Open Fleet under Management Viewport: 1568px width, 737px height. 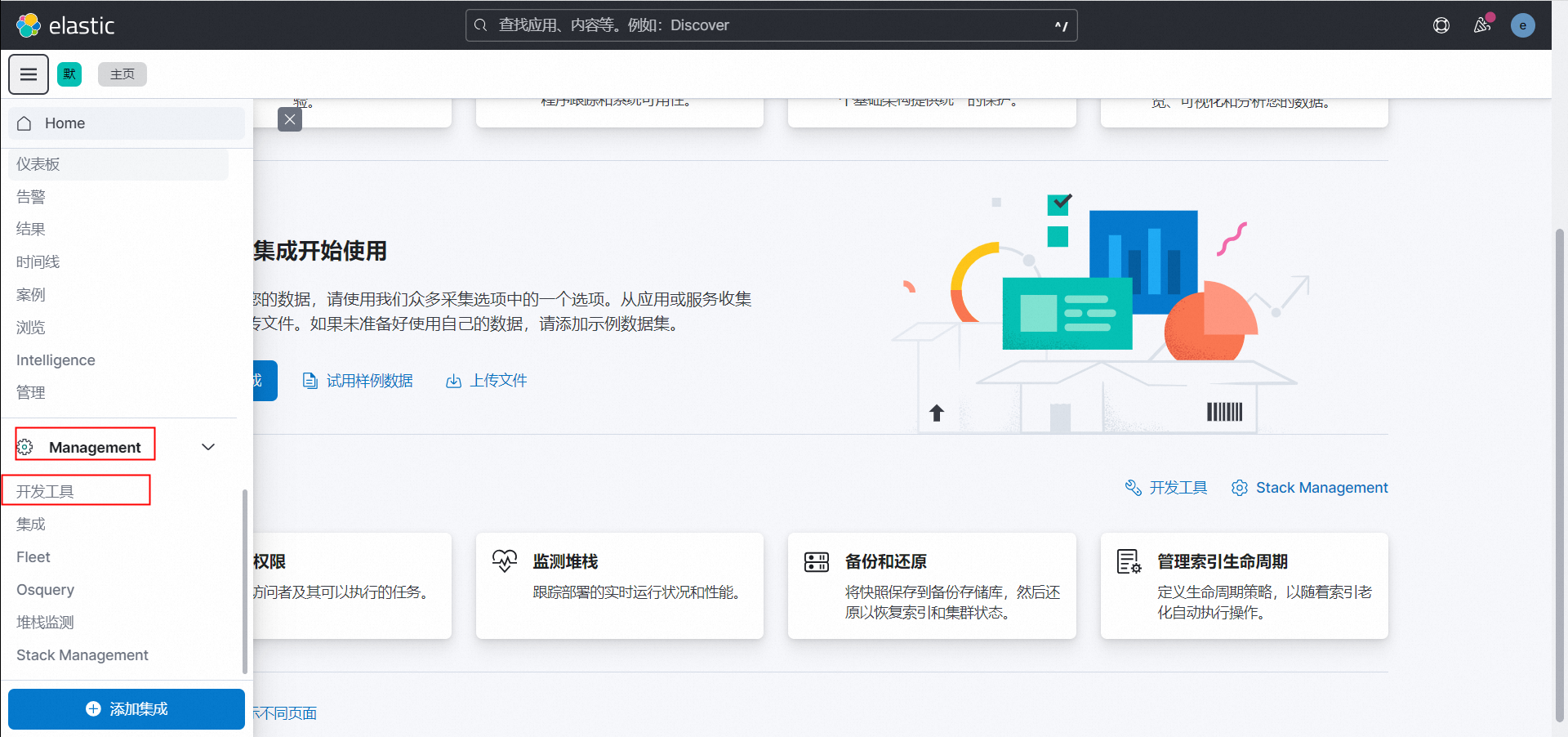point(33,557)
